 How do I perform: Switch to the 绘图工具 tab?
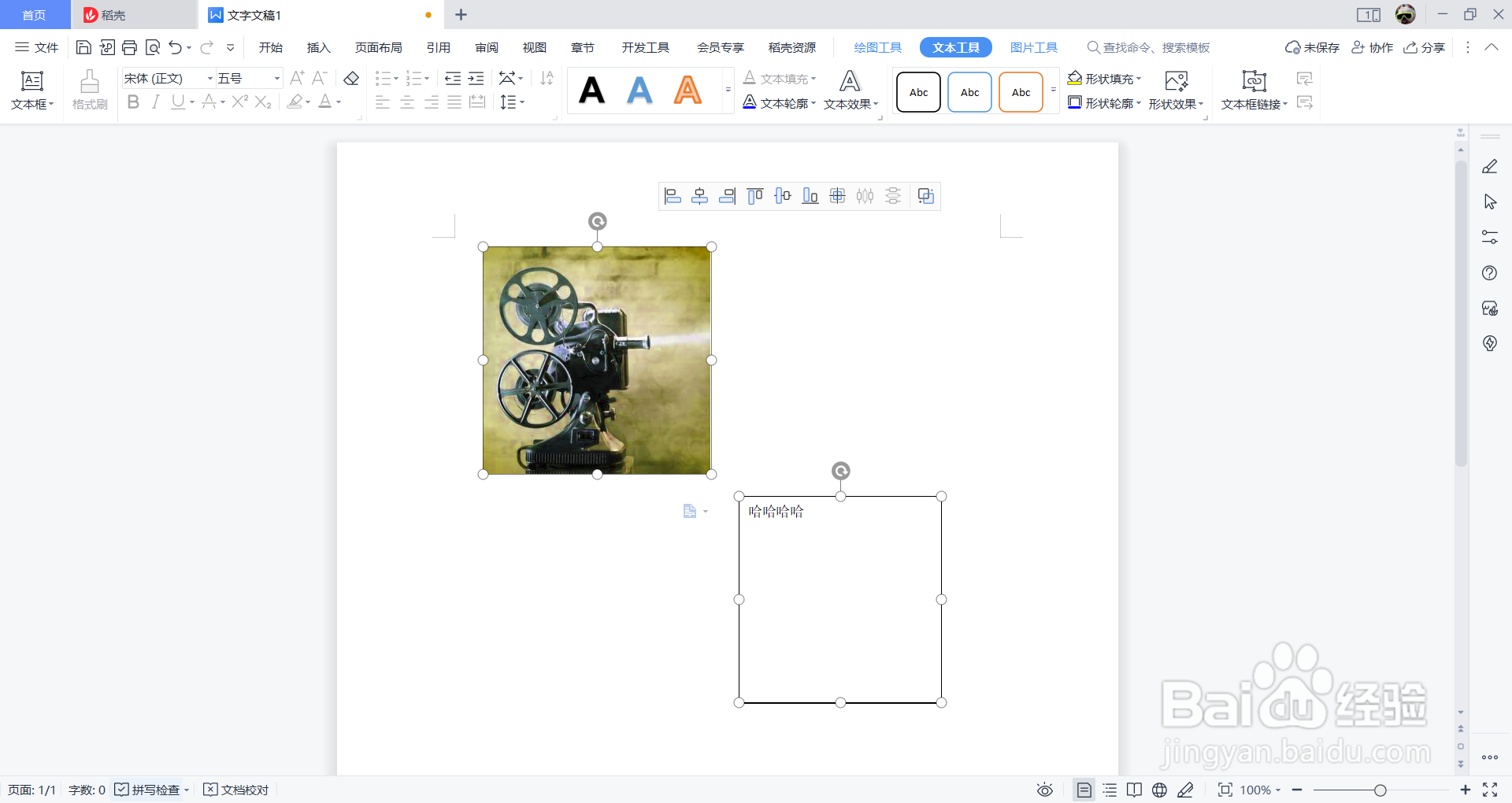point(878,48)
